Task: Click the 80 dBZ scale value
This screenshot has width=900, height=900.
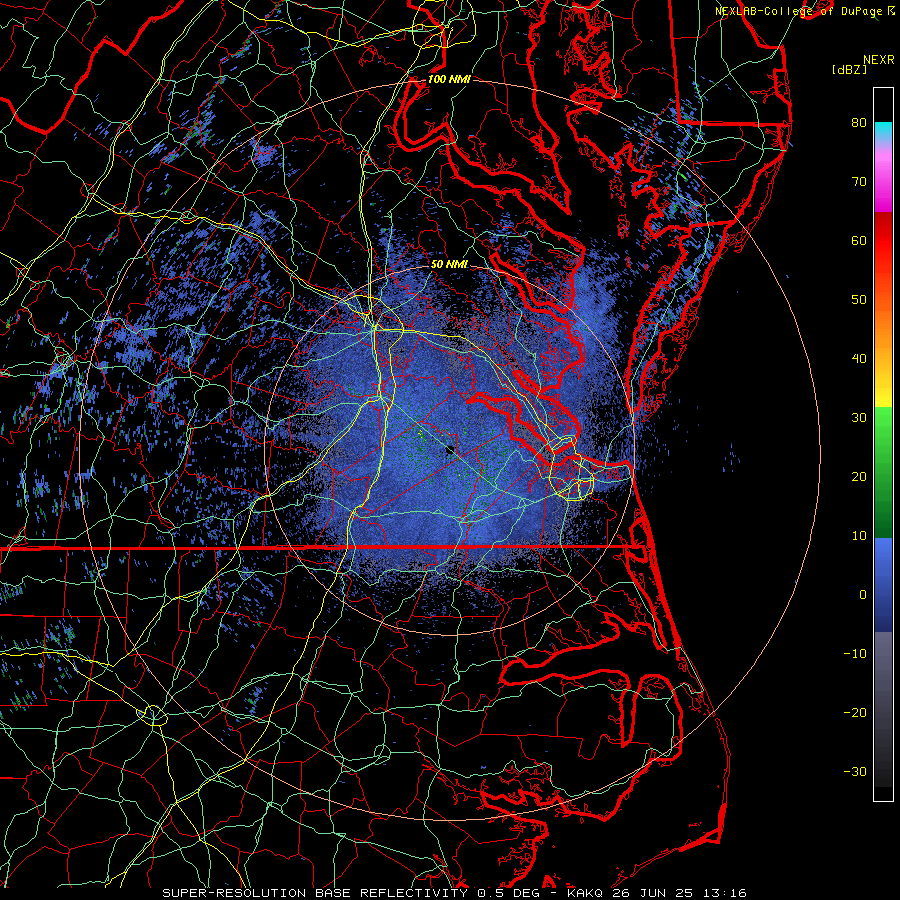Action: tap(859, 122)
